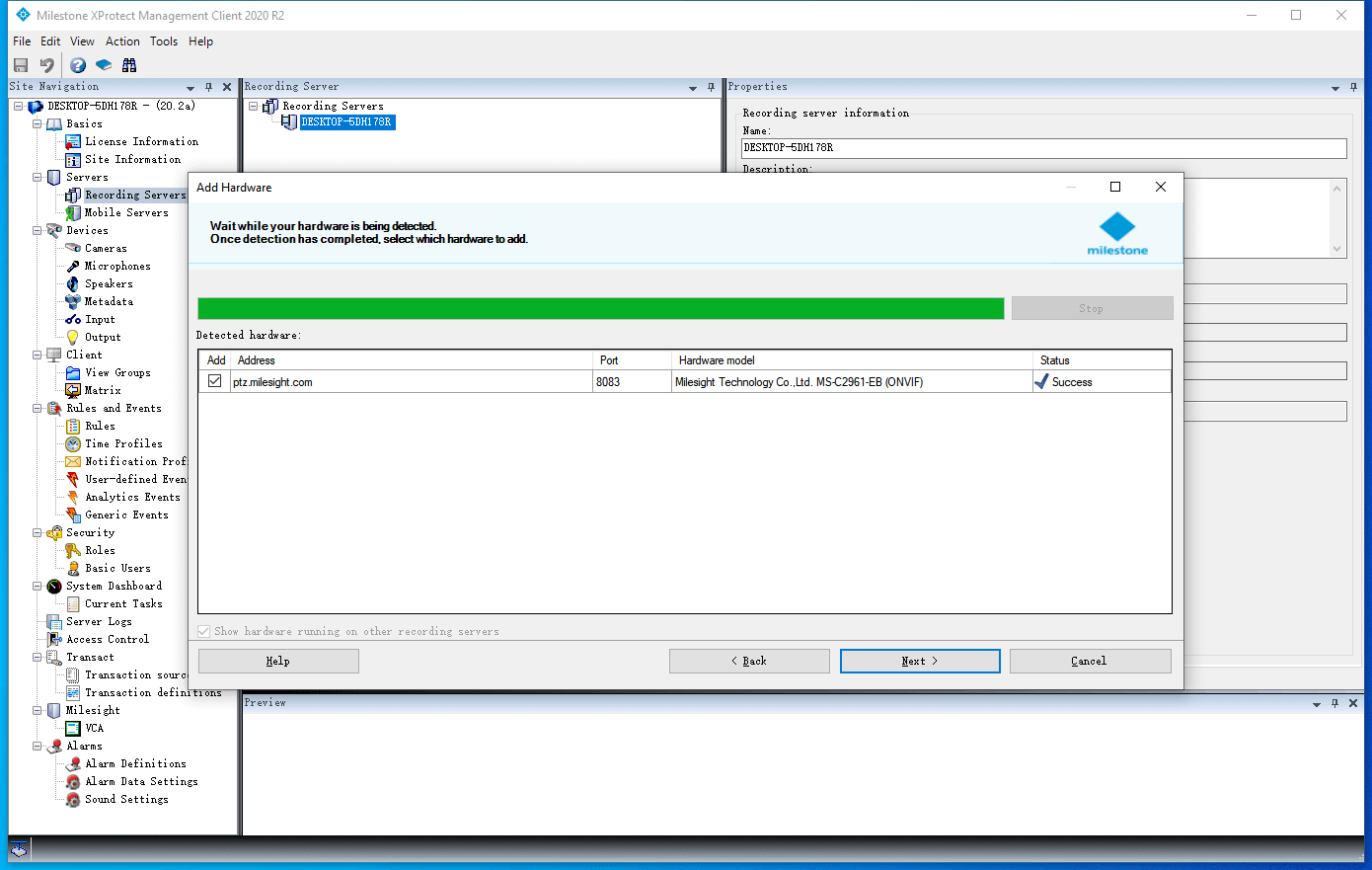Click the taskbar application icon
This screenshot has height=870, width=1372.
coord(19,849)
